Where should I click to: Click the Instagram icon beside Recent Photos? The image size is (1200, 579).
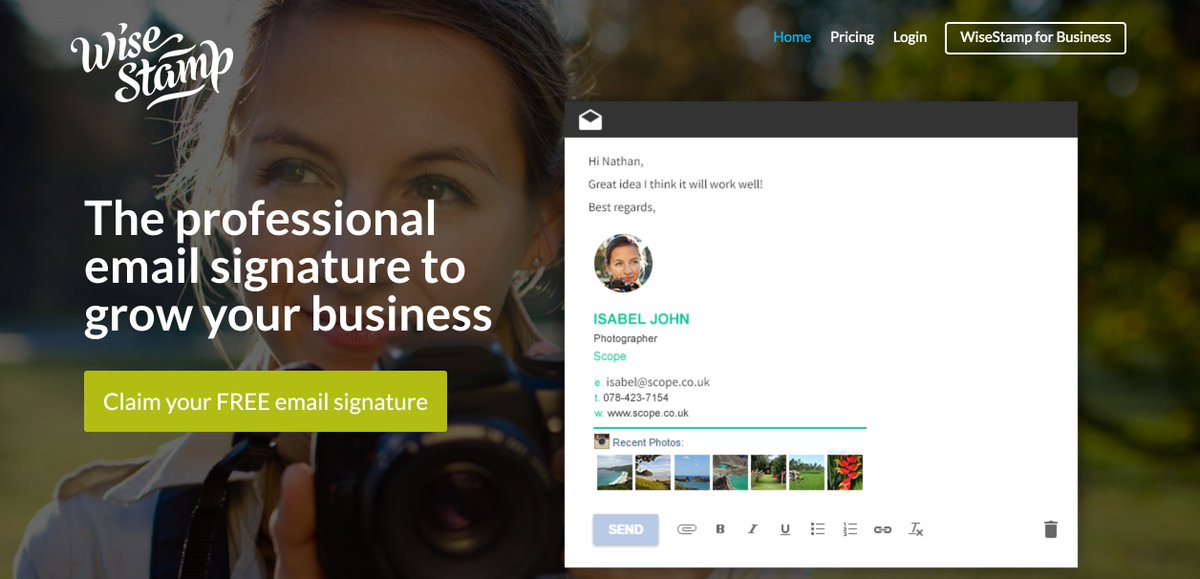click(x=602, y=441)
